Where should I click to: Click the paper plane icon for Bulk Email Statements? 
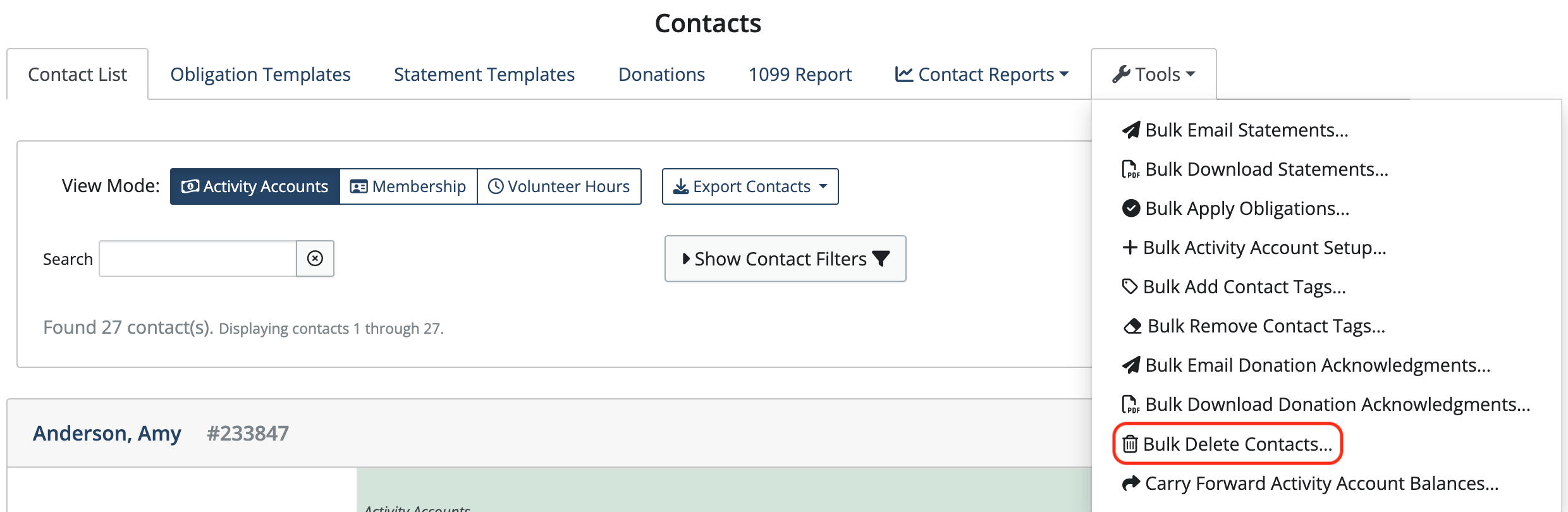1131,130
